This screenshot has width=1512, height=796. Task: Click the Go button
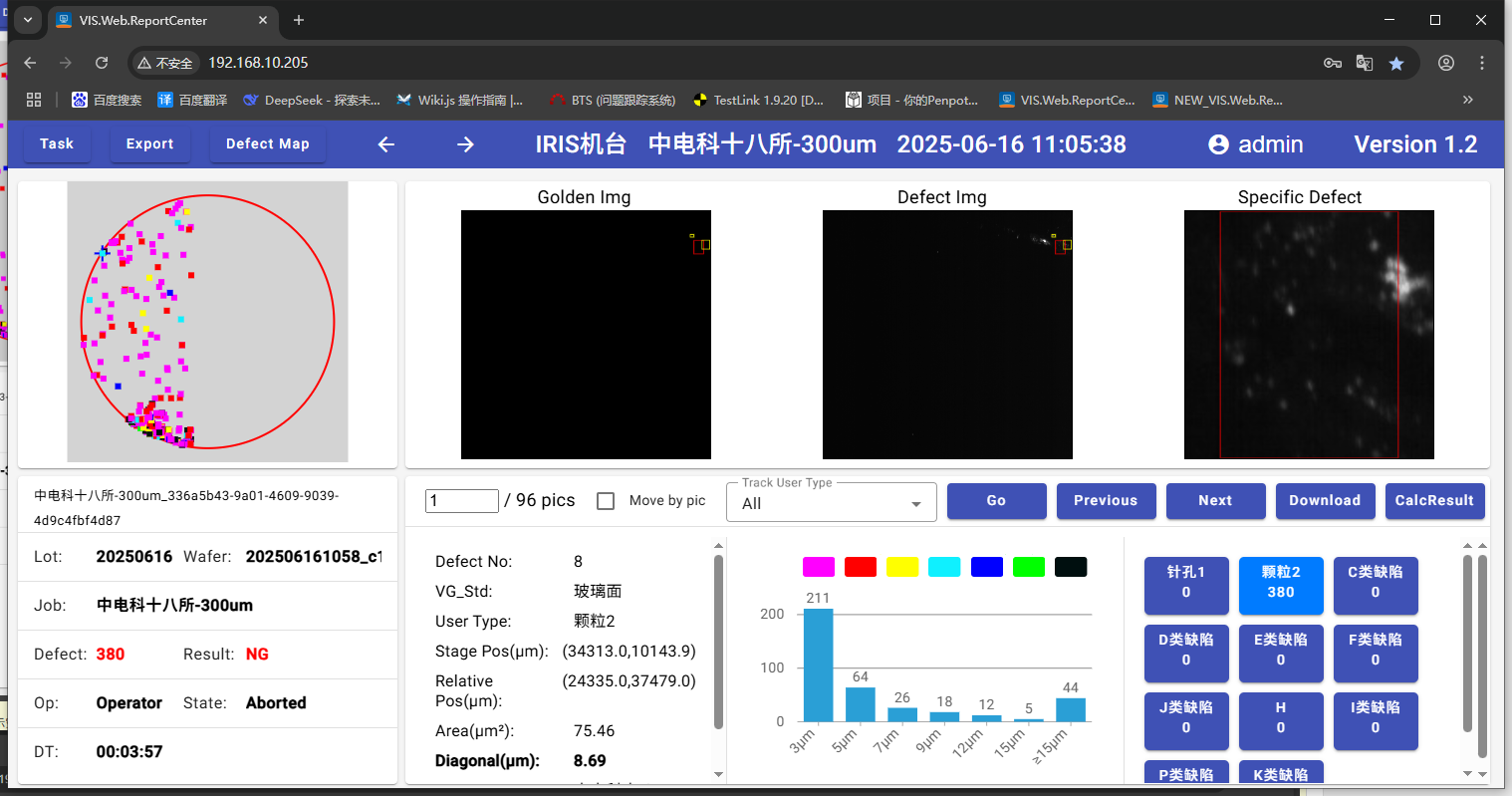[997, 501]
